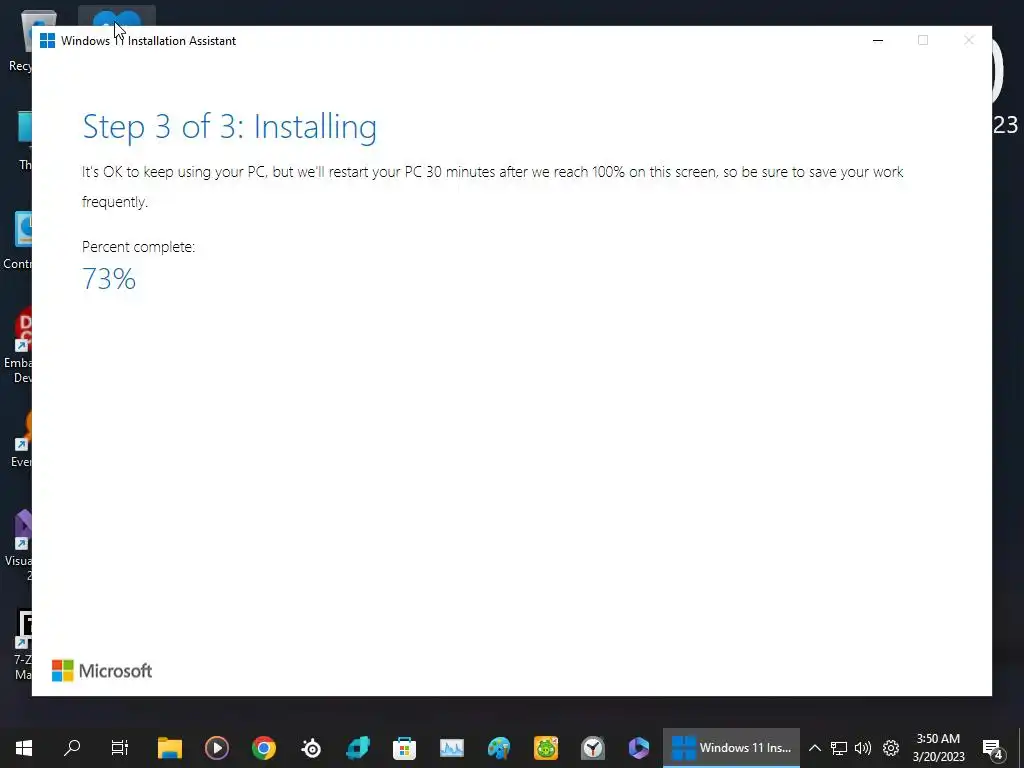The width and height of the screenshot is (1024, 768).
Task: Click the 'Step 3 of 3: Installing' heading
Action: click(229, 126)
